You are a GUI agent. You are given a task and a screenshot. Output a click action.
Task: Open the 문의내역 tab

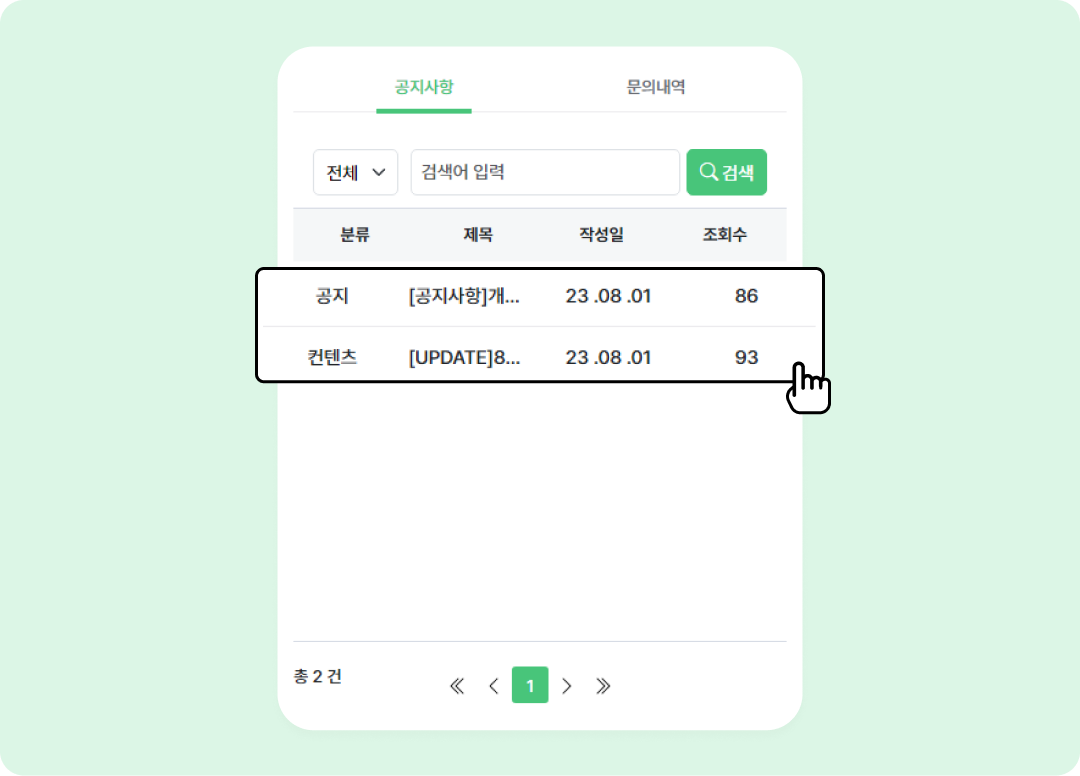click(x=655, y=87)
